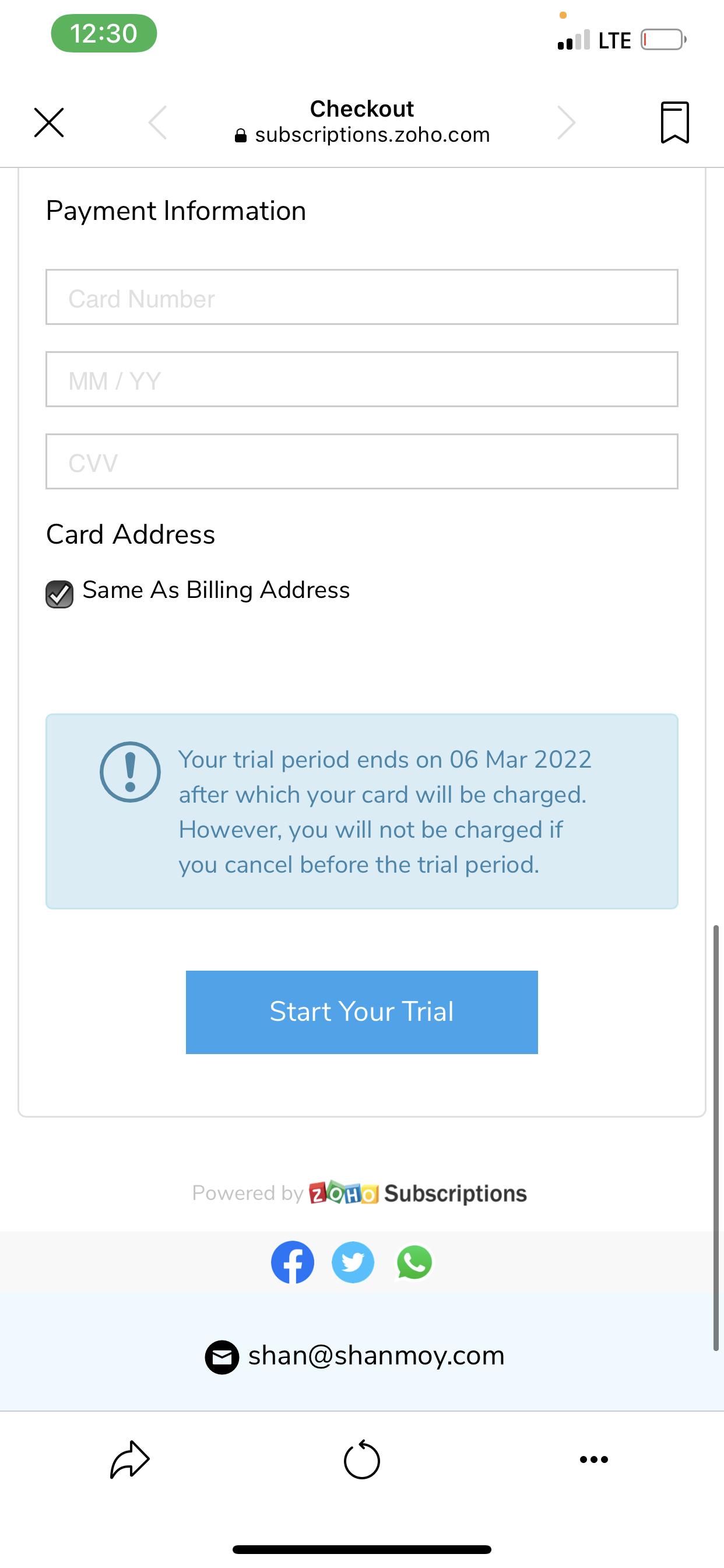
Task: Open the Twitter share icon
Action: click(353, 1262)
